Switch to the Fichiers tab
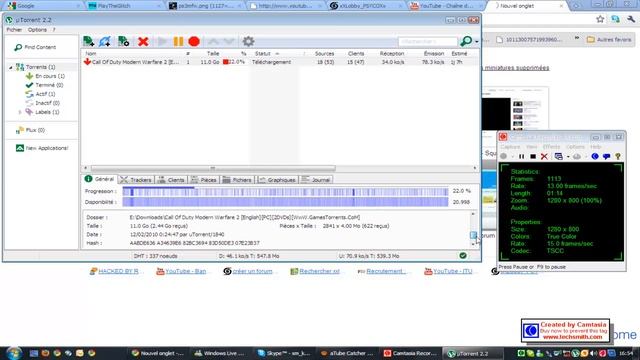The image size is (640, 360). [x=238, y=180]
